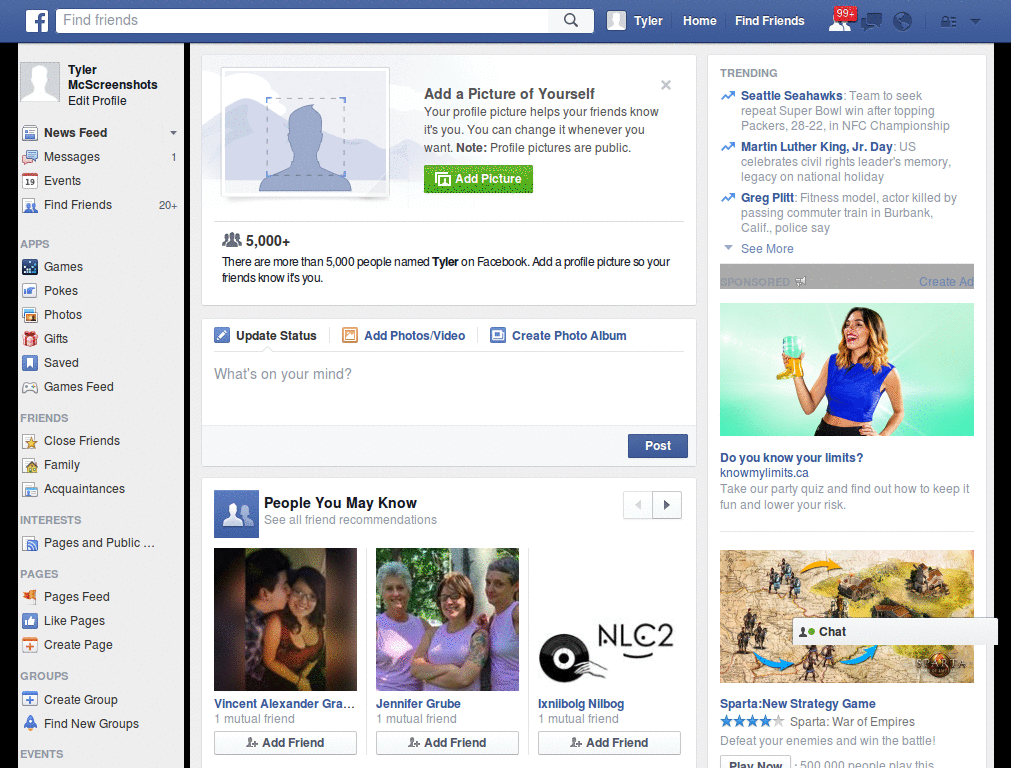Screen dimensions: 1024x768
Task: Click the Family house icon
Action: (30, 466)
